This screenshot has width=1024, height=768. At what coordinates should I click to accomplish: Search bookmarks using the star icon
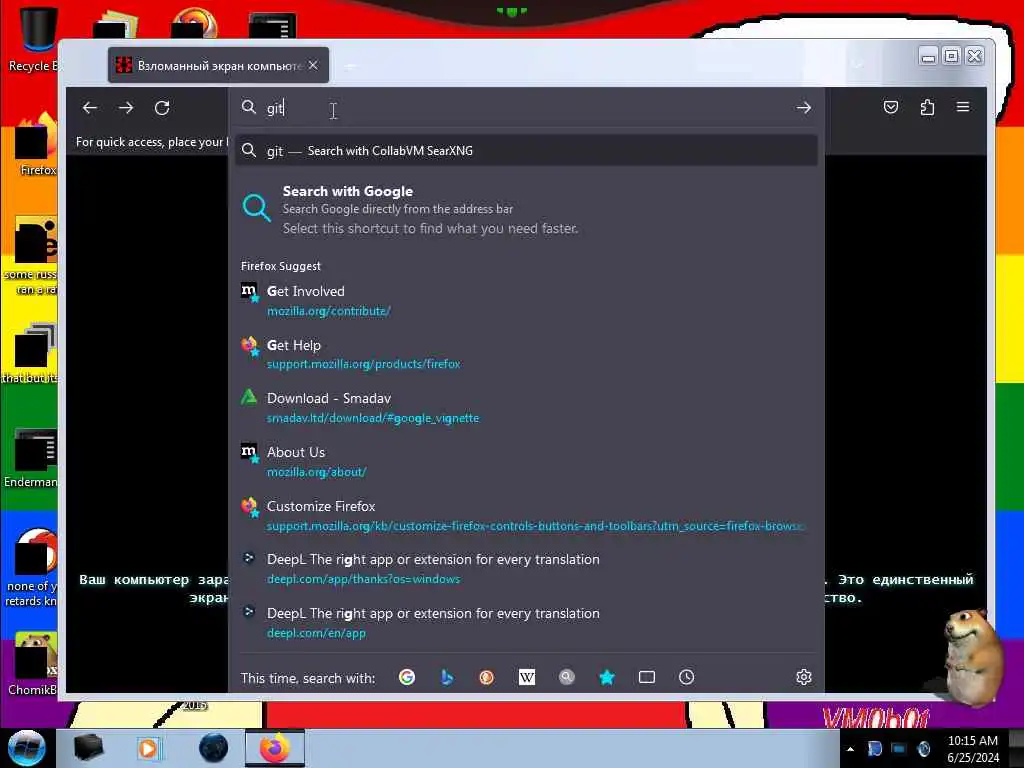tap(607, 677)
